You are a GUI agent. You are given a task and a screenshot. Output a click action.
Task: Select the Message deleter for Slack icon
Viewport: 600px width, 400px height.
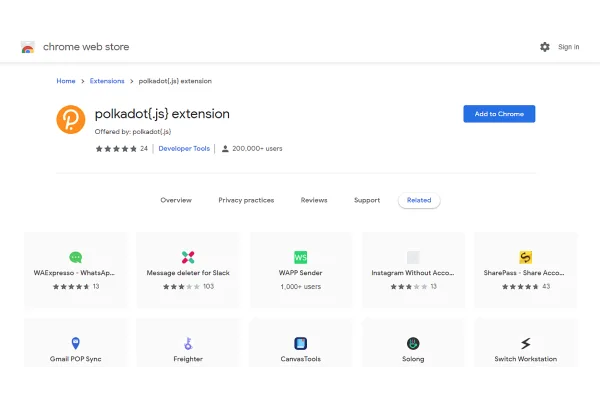click(x=188, y=257)
